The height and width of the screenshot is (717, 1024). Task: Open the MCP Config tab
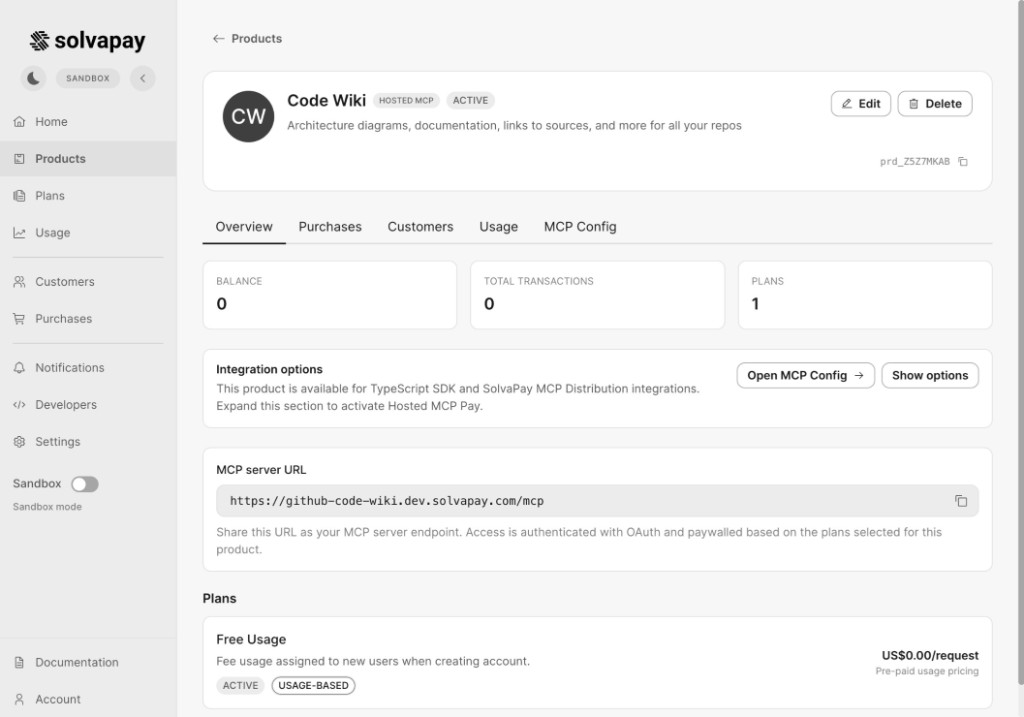580,226
